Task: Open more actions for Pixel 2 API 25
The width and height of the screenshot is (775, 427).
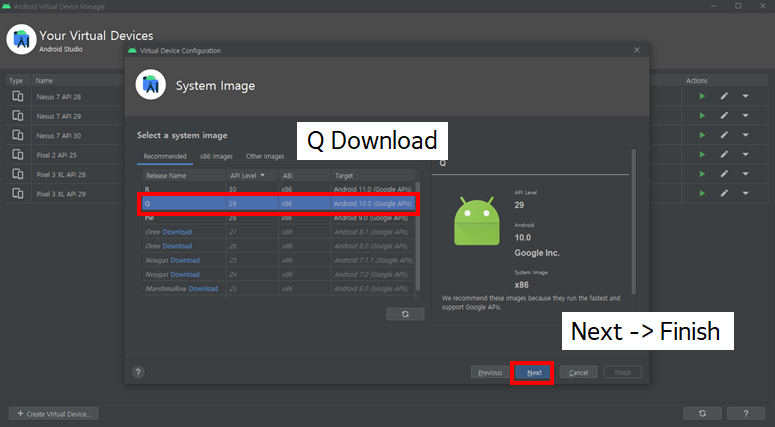Action: (745, 155)
